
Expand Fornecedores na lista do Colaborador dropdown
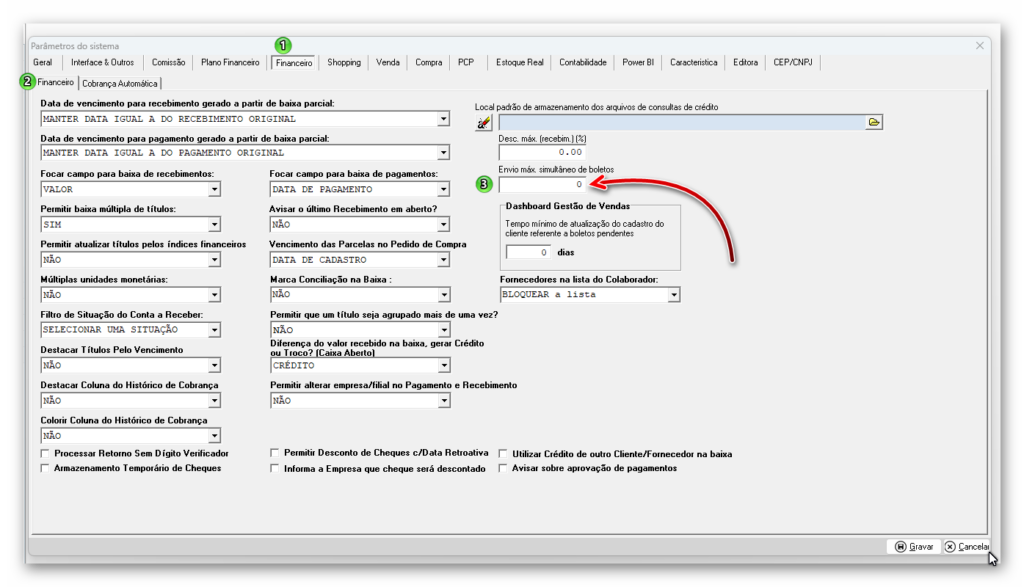click(674, 295)
